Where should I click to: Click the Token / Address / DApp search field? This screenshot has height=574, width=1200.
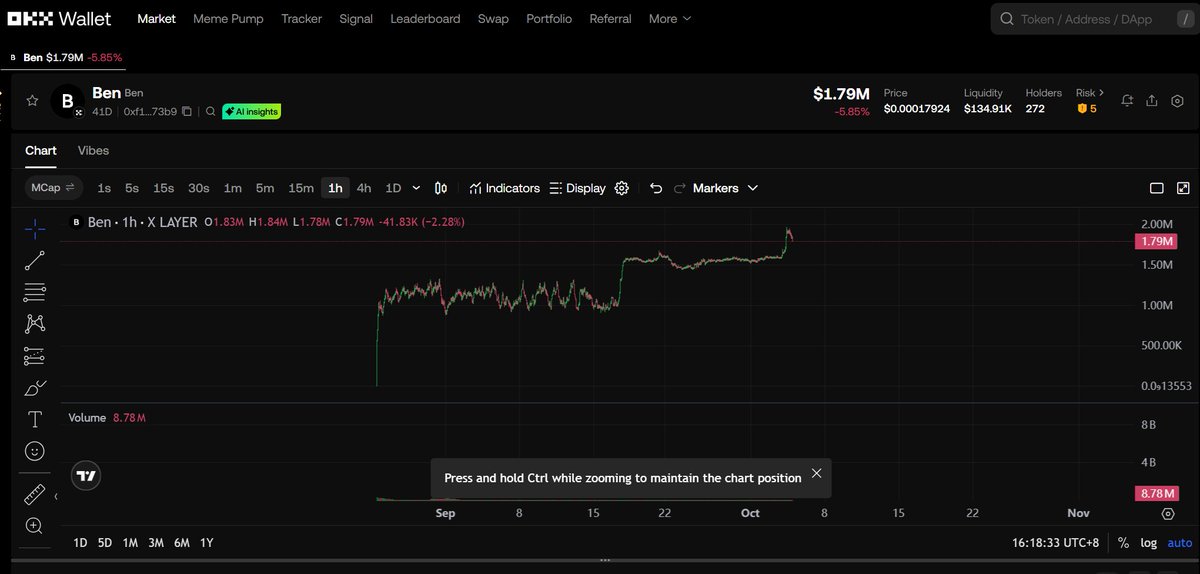[x=1095, y=19]
